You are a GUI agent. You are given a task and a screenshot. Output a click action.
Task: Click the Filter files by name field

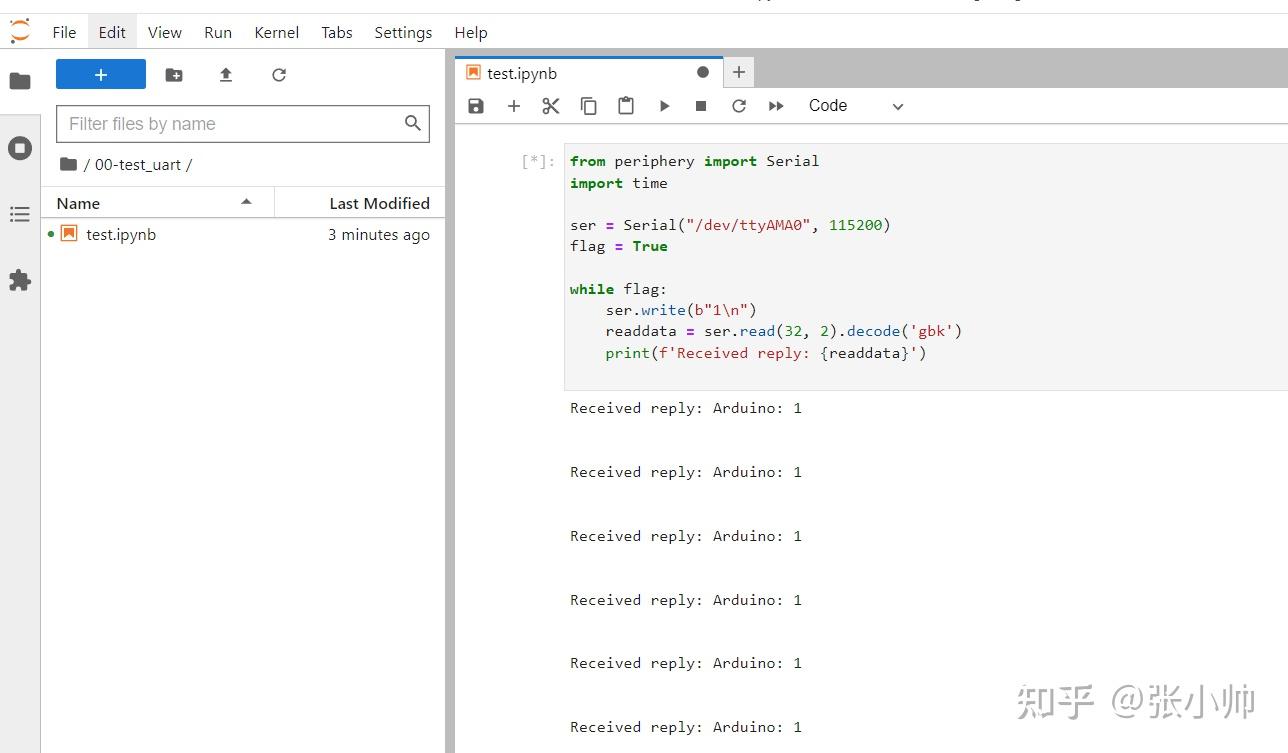tap(230, 124)
